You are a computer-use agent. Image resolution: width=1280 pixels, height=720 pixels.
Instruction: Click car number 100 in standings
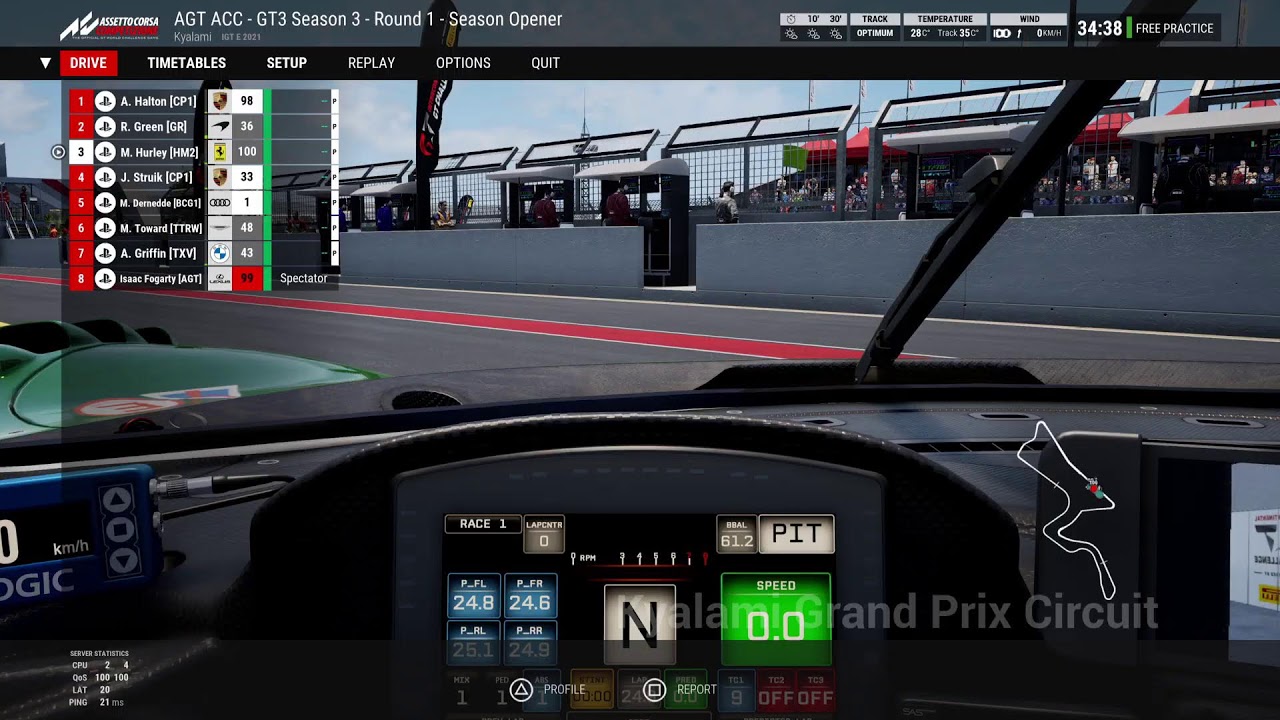point(247,152)
